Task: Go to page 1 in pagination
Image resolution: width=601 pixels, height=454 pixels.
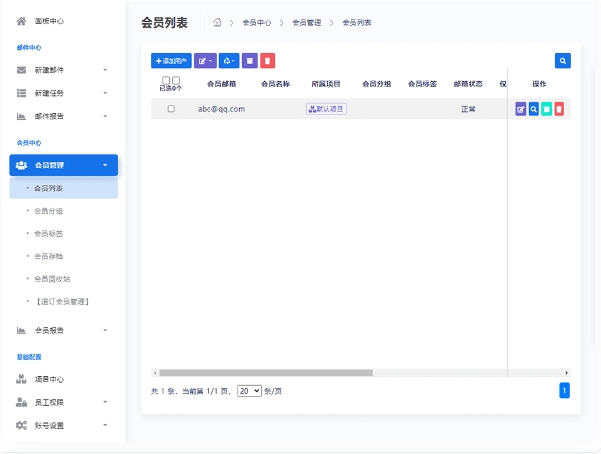Action: pyautogui.click(x=564, y=390)
